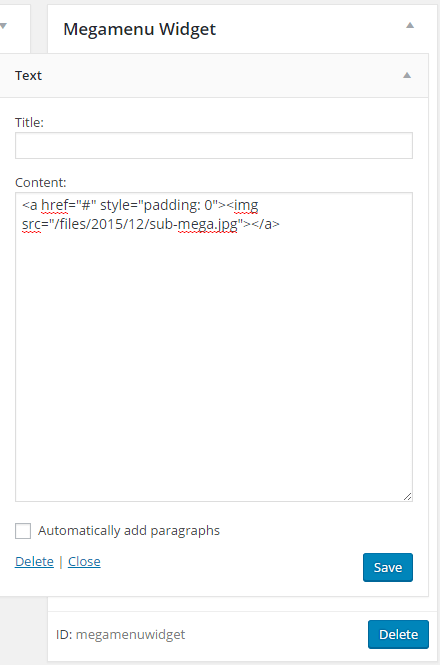Enable the Automatically add paragraphs checkbox

pos(23,531)
